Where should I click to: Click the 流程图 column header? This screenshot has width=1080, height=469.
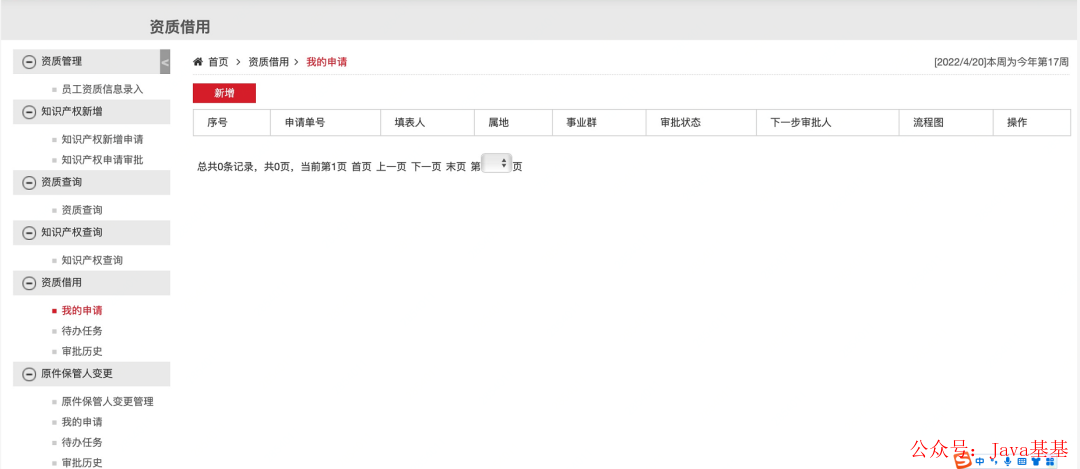[x=946, y=123]
